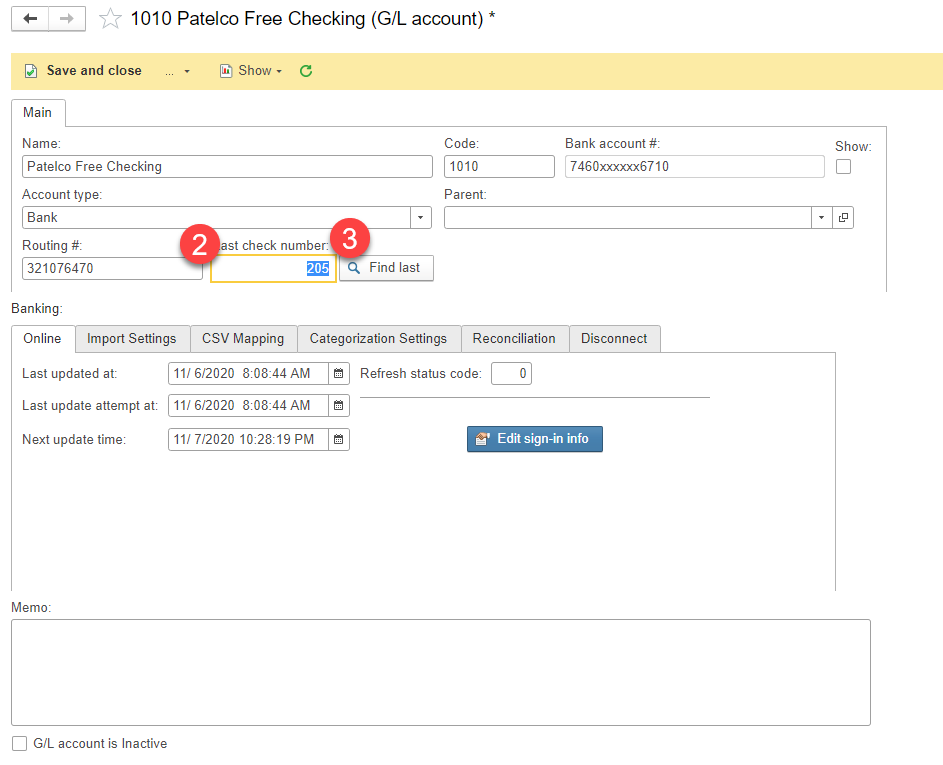Refresh with the green reload icon
Image resolution: width=943 pixels, height=765 pixels.
[x=306, y=71]
